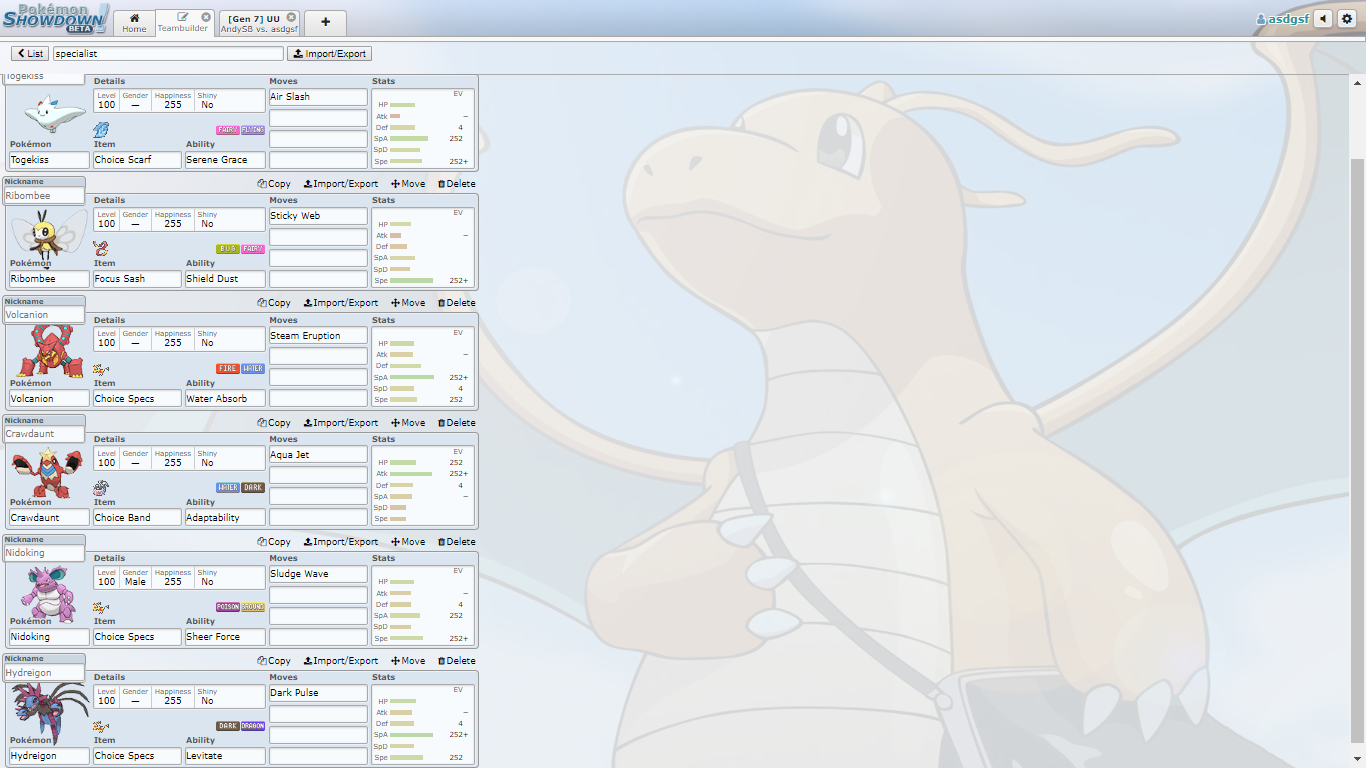Viewport: 1366px width, 768px height.
Task: Move the Ribombee set
Action: click(x=408, y=184)
